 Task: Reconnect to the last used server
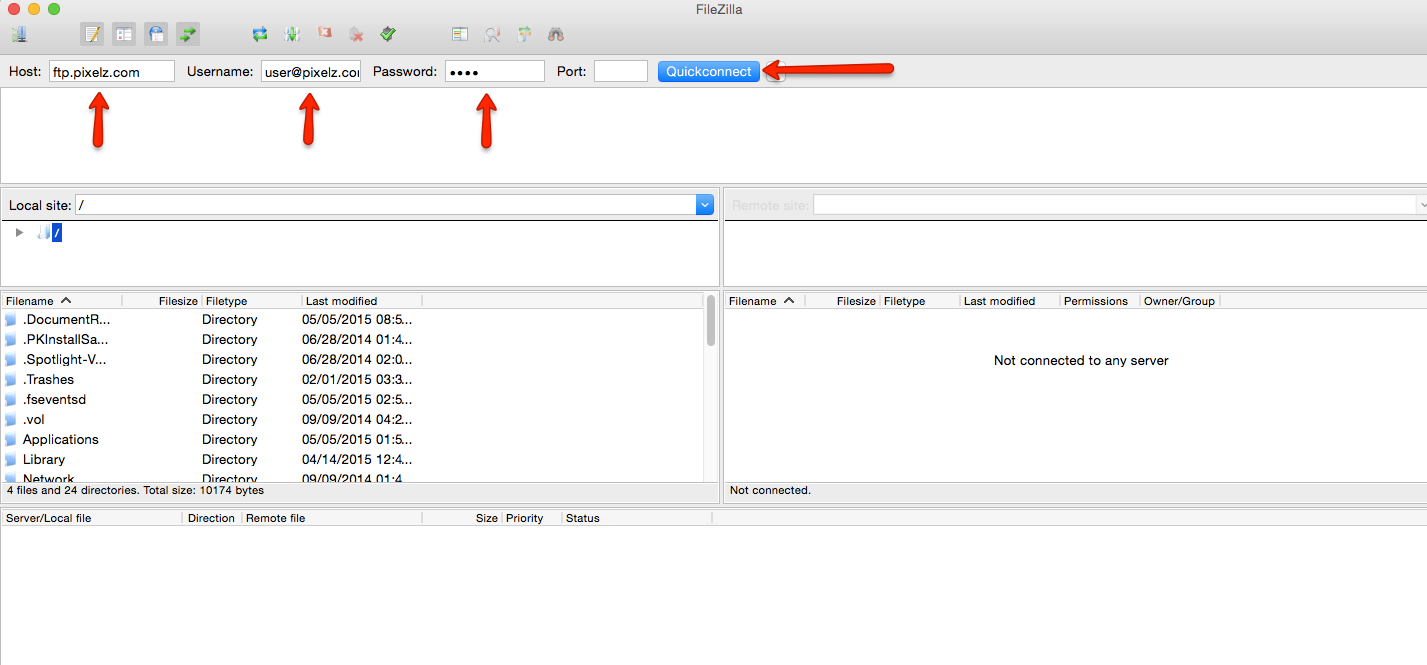click(388, 34)
